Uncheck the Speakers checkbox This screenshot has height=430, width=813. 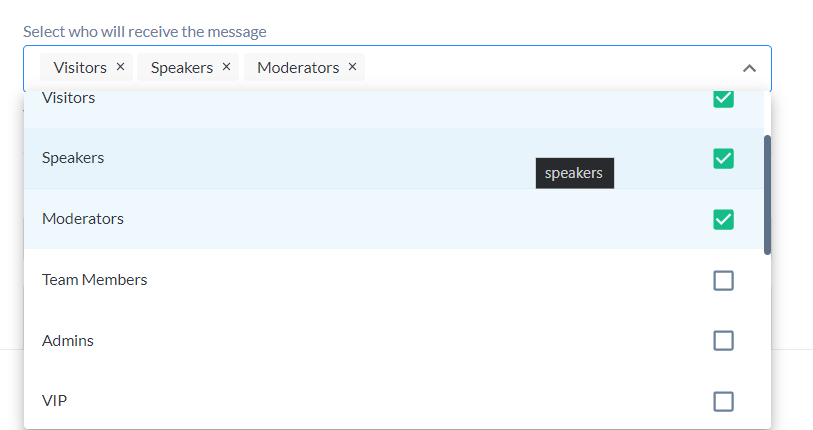(723, 158)
